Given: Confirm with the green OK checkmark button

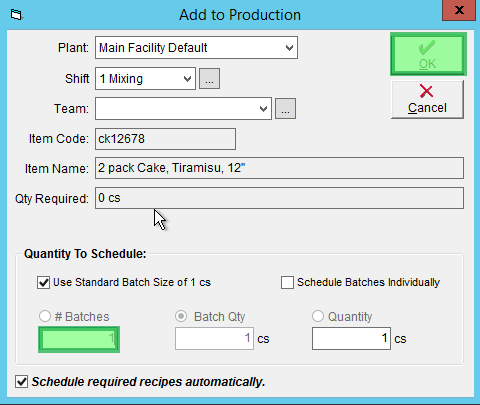Looking at the screenshot, I should click(428, 54).
